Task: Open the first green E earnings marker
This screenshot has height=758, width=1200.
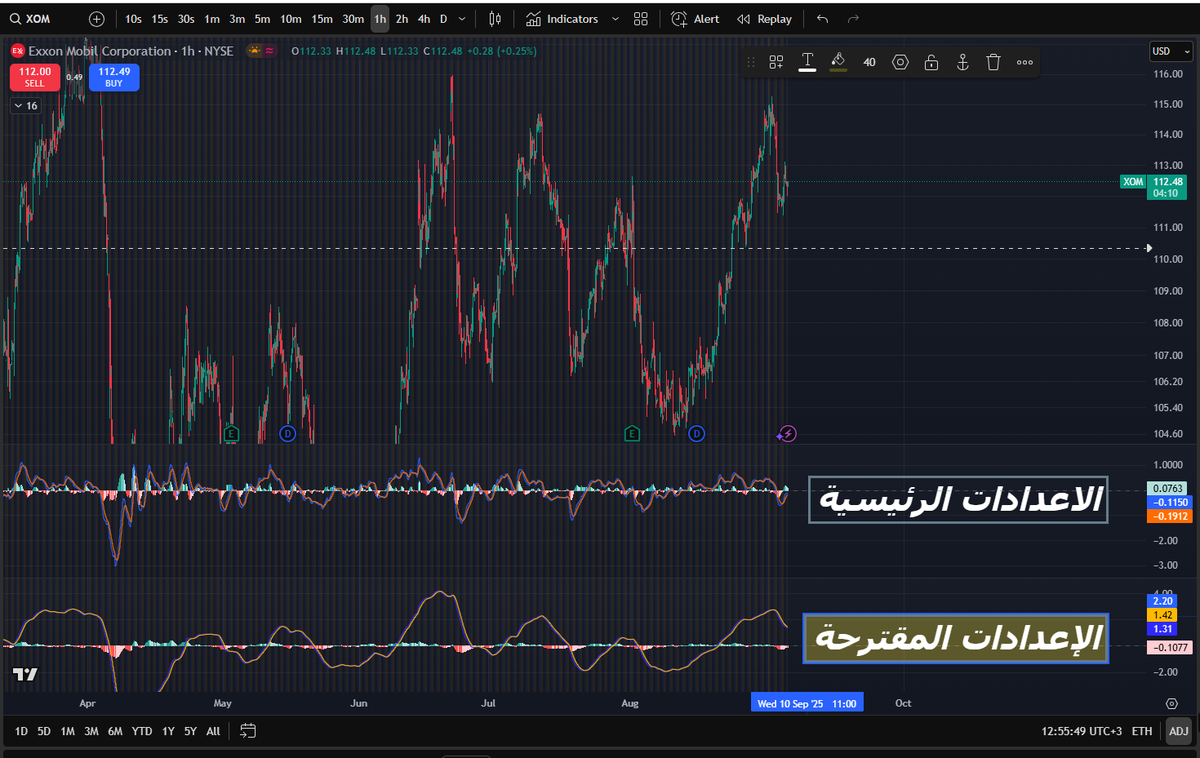Action: 232,433
